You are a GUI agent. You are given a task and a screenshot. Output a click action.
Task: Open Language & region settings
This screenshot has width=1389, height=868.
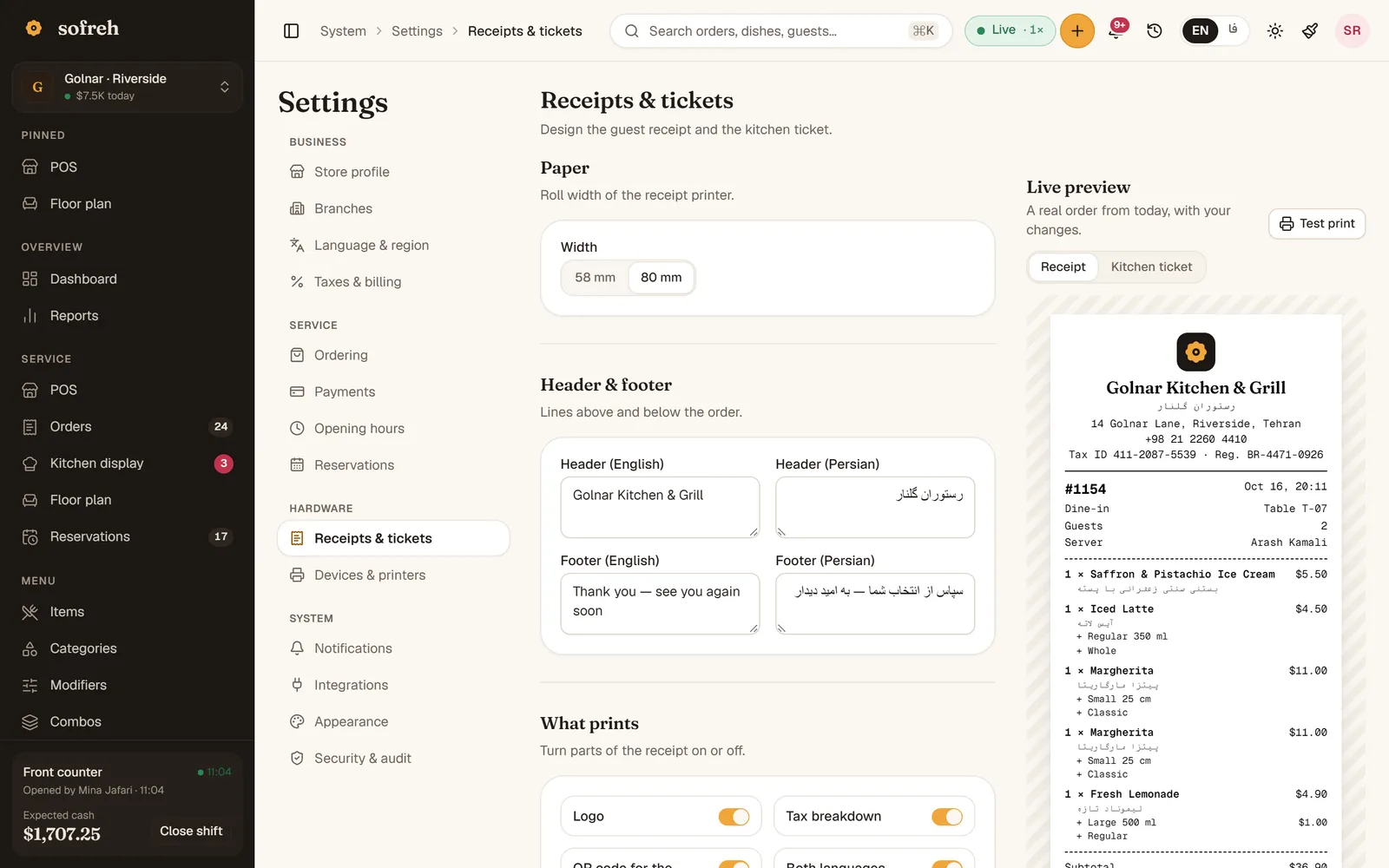point(393,246)
